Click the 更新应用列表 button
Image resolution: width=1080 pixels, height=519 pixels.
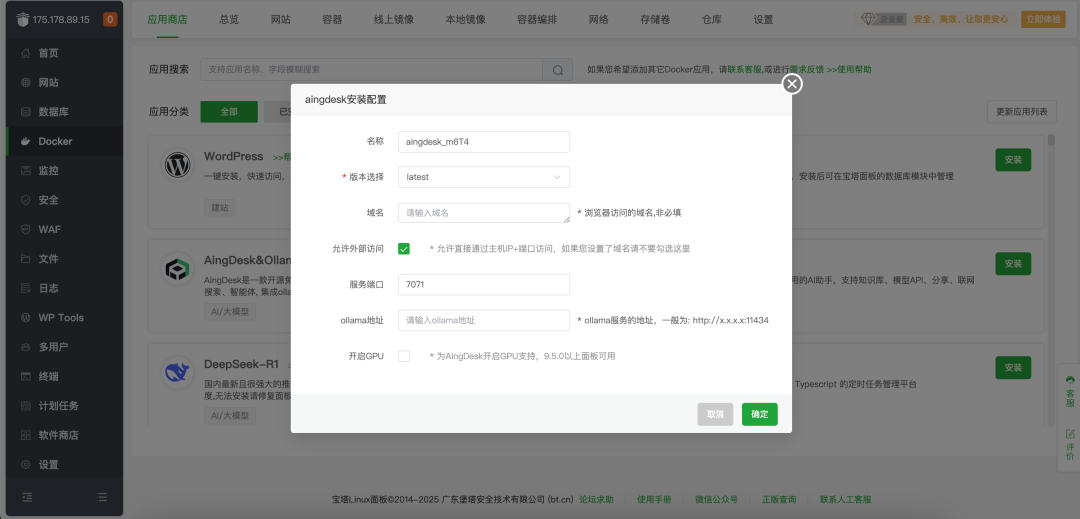pos(1021,112)
